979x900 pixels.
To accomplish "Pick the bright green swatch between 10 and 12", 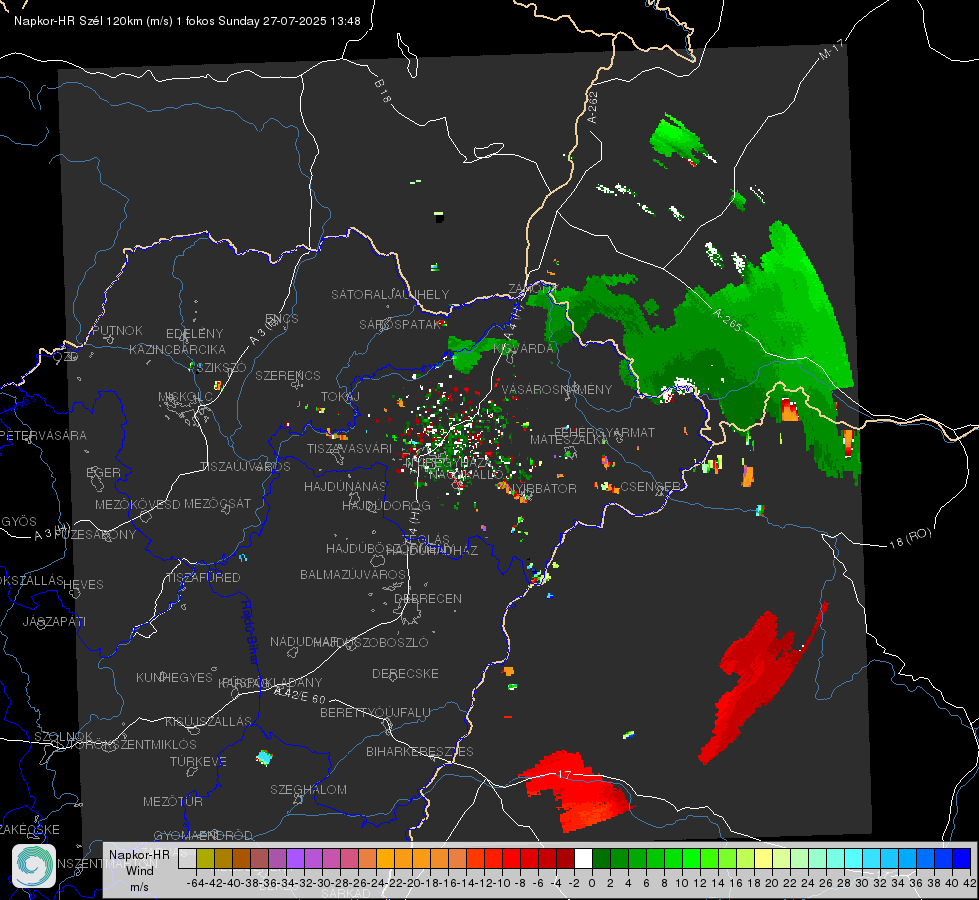I will tap(691, 859).
